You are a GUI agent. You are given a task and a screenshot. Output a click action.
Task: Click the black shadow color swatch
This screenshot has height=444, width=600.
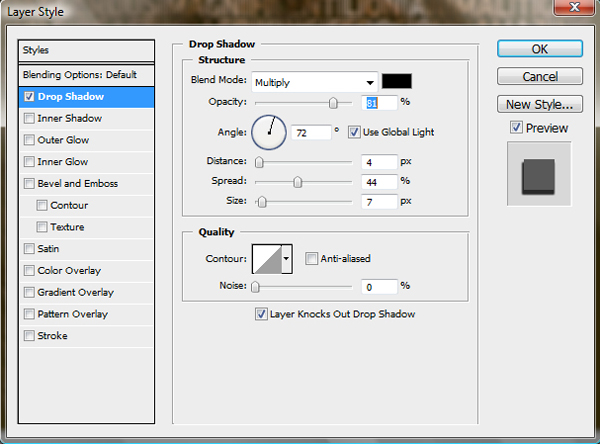tap(397, 81)
